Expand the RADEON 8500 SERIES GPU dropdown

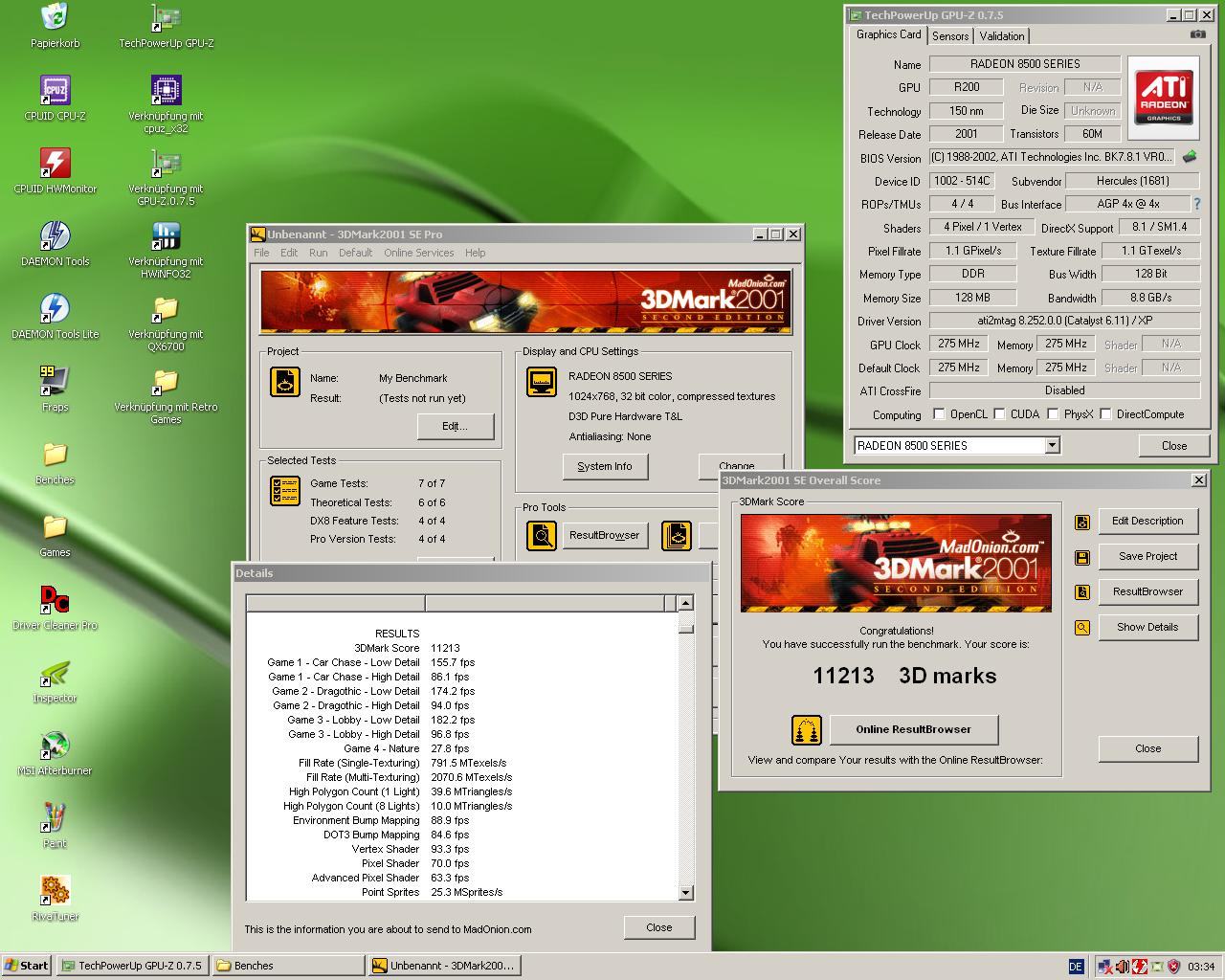(x=1052, y=445)
